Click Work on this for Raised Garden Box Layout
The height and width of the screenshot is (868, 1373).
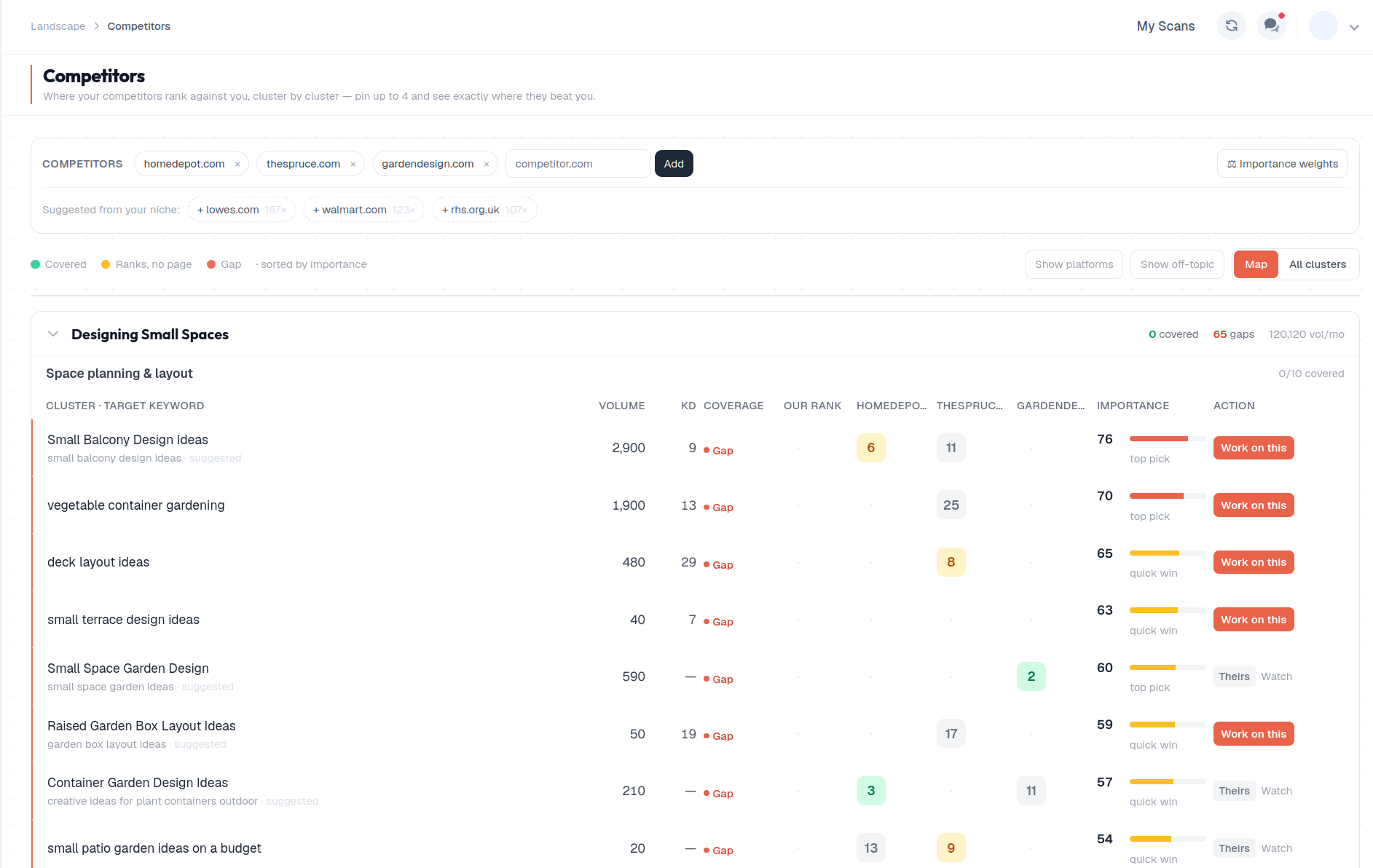1254,734
